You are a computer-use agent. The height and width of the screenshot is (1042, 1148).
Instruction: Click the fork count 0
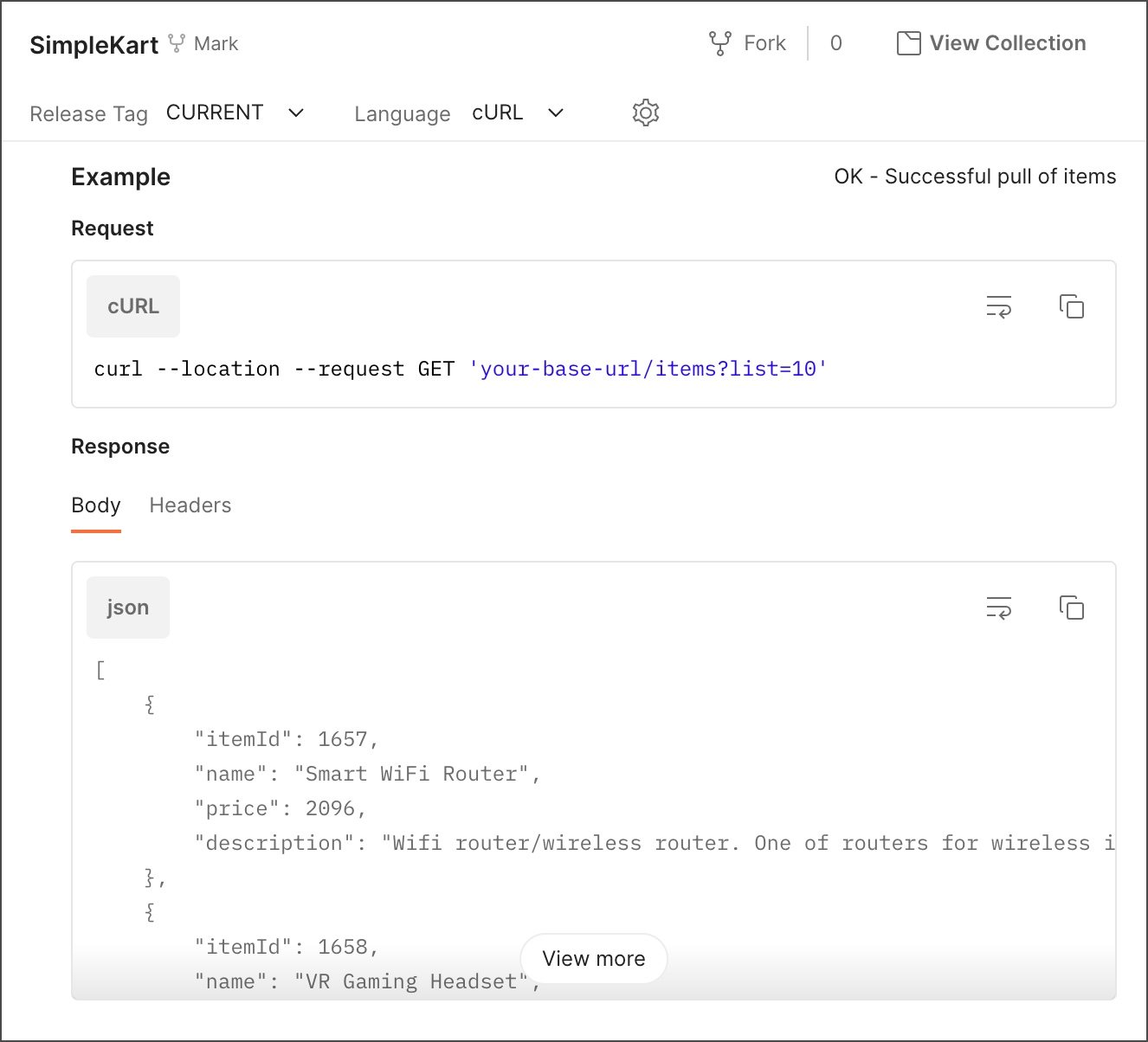(x=836, y=43)
